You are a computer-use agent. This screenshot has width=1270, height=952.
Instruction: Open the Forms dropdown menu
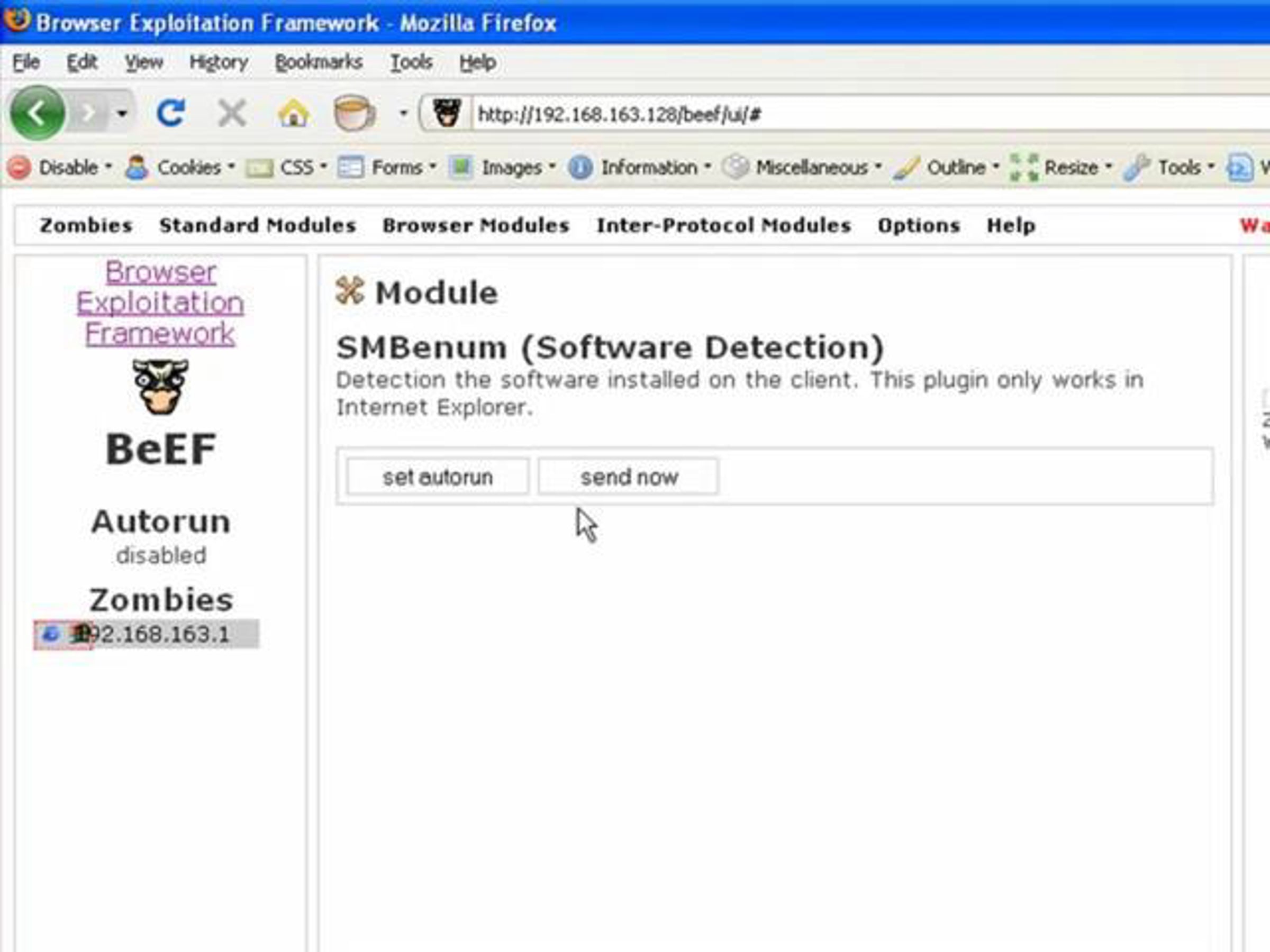click(387, 168)
